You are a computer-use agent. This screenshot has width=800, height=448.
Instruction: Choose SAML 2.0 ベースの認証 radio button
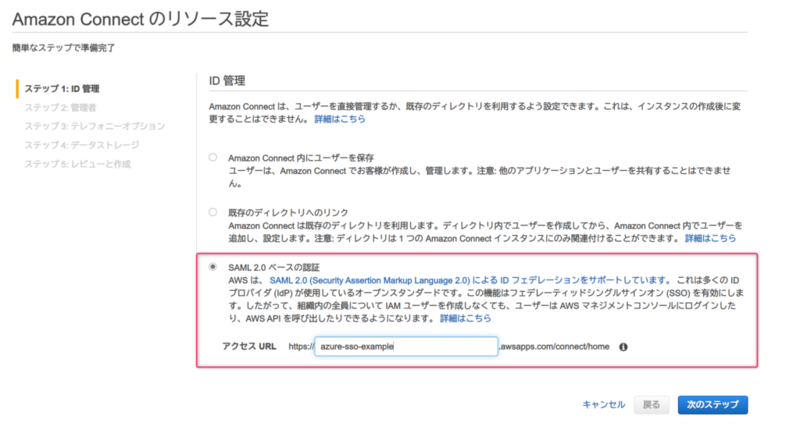pyautogui.click(x=213, y=267)
